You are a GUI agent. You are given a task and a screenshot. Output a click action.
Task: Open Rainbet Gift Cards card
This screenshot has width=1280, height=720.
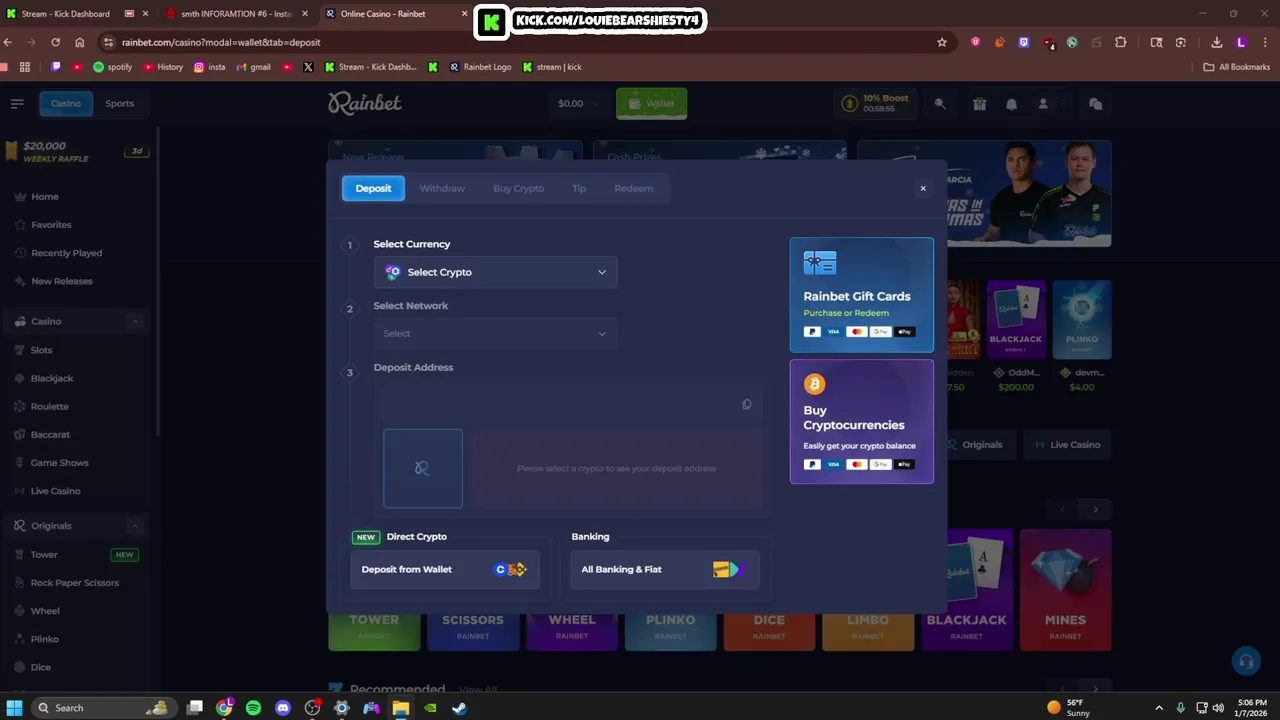[862, 295]
